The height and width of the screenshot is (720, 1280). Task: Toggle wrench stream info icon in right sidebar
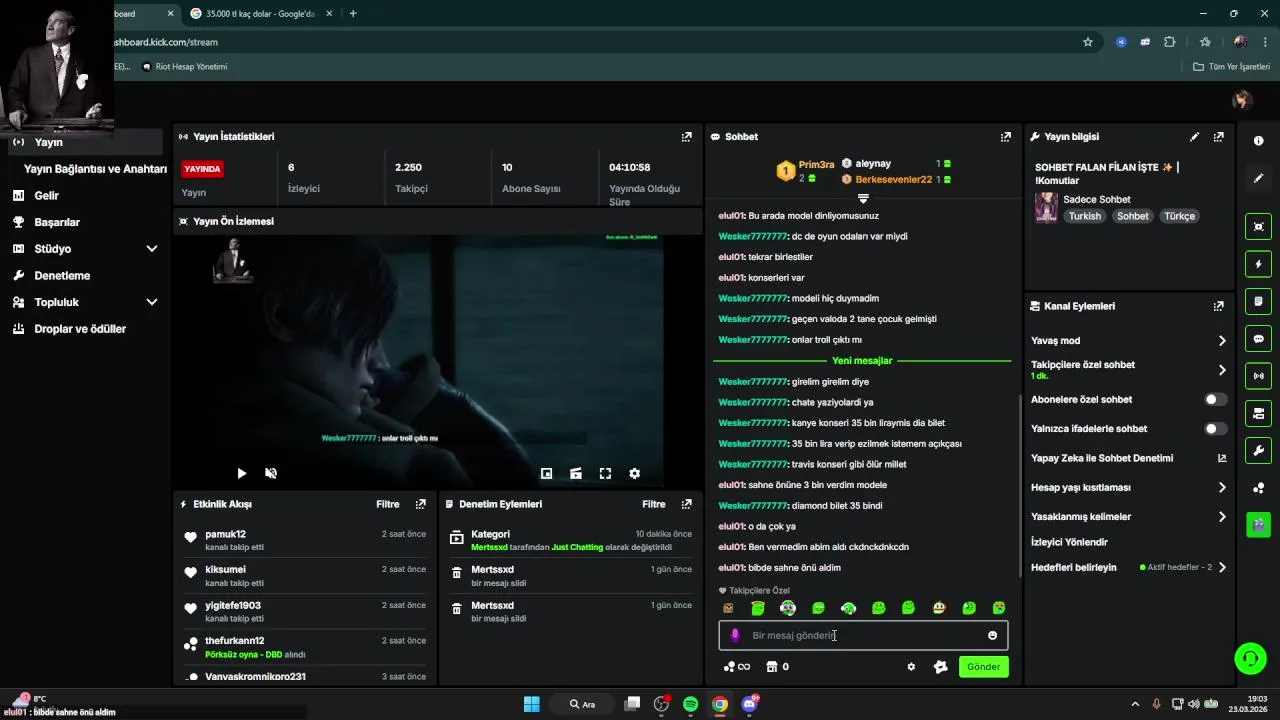1258,450
